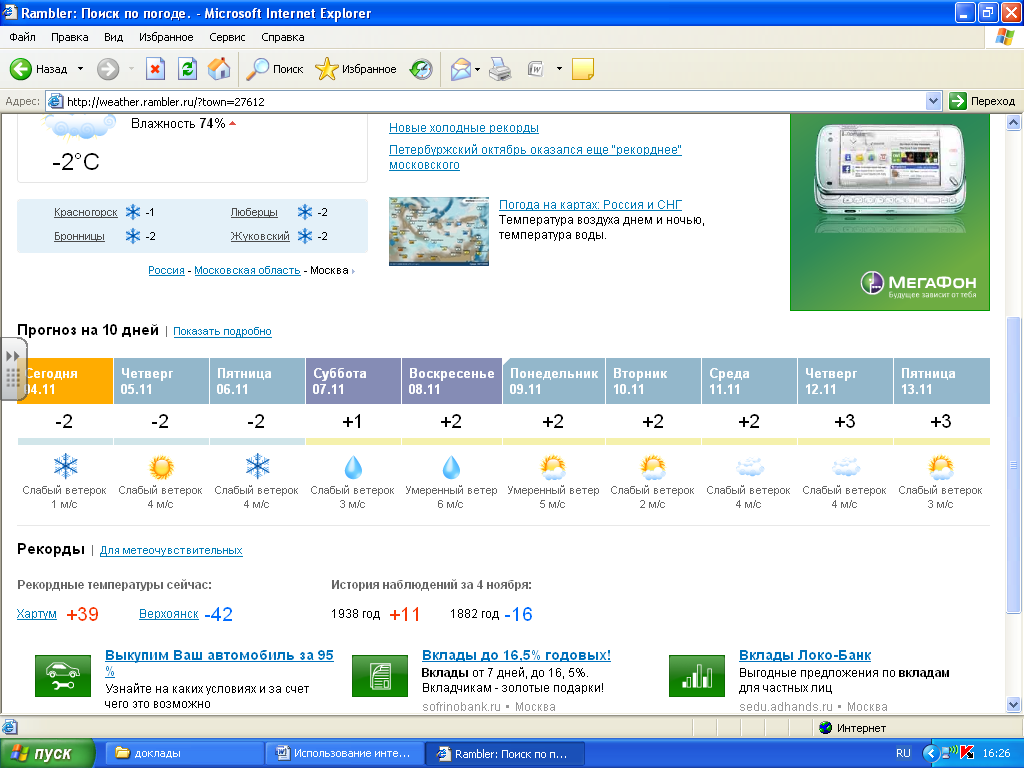Open the Поиск search toolbar button
This screenshot has height=768, width=1024.
coord(274,69)
